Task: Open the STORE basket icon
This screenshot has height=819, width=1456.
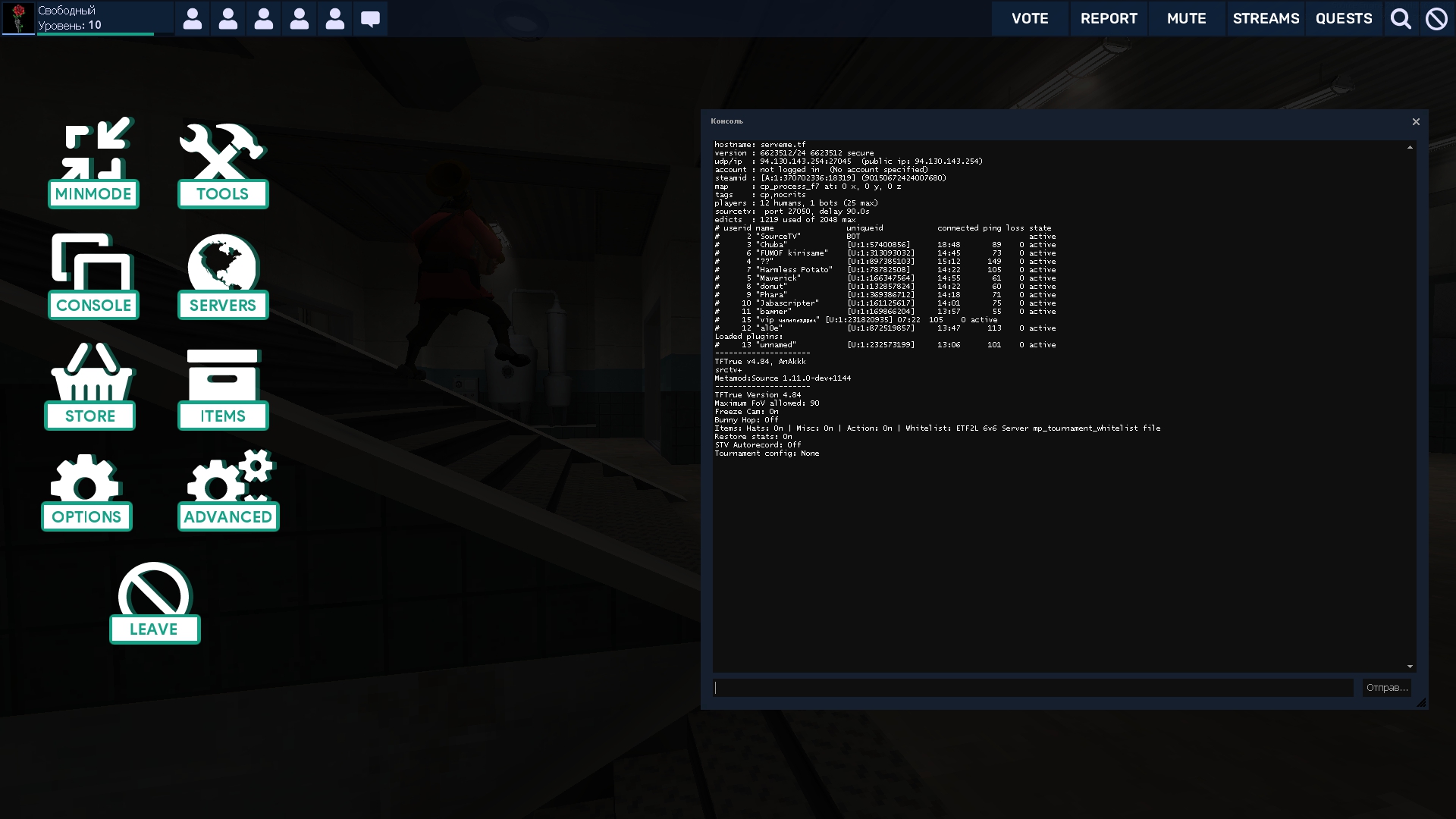Action: click(90, 386)
